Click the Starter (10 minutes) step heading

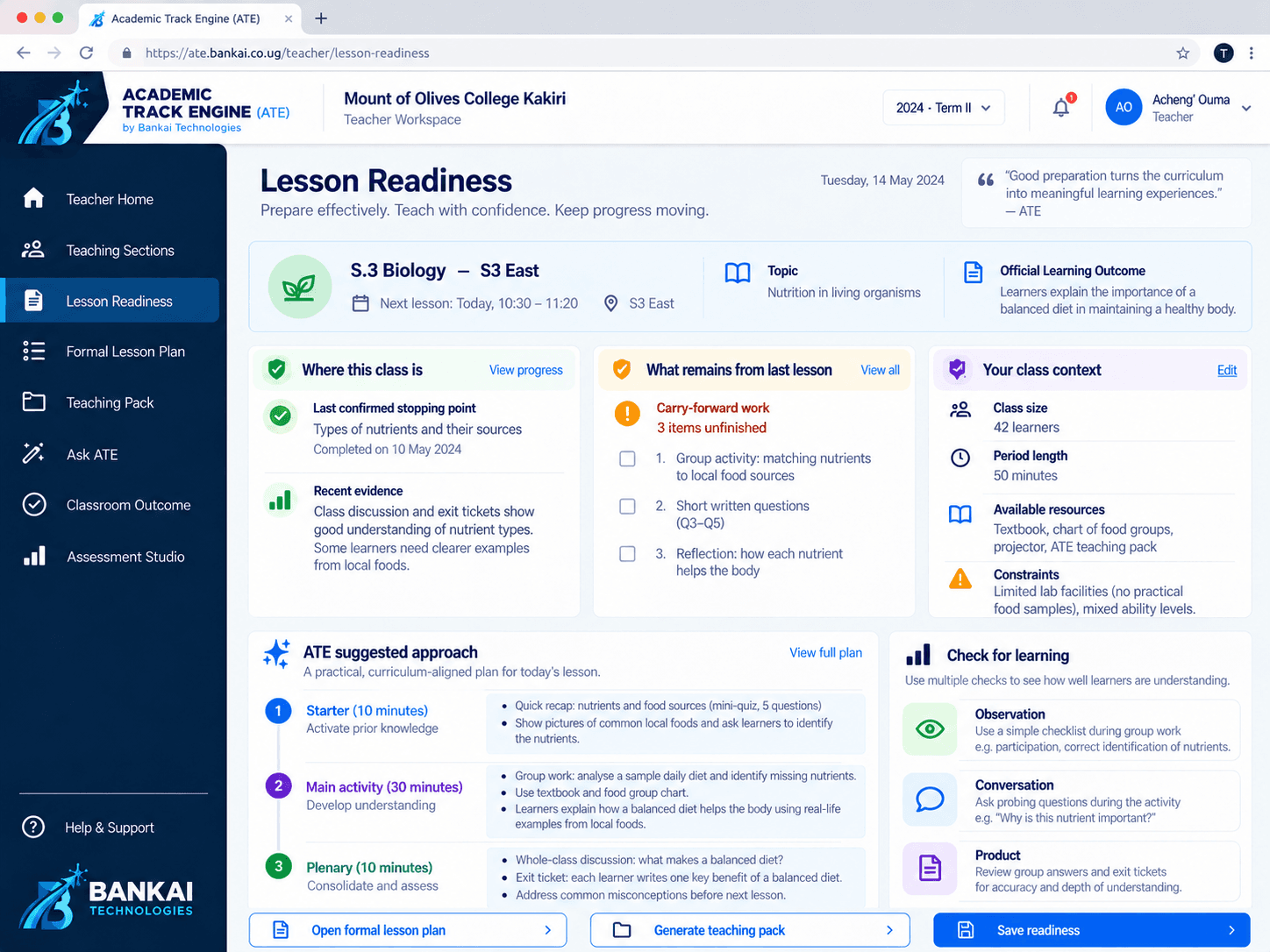coord(367,711)
